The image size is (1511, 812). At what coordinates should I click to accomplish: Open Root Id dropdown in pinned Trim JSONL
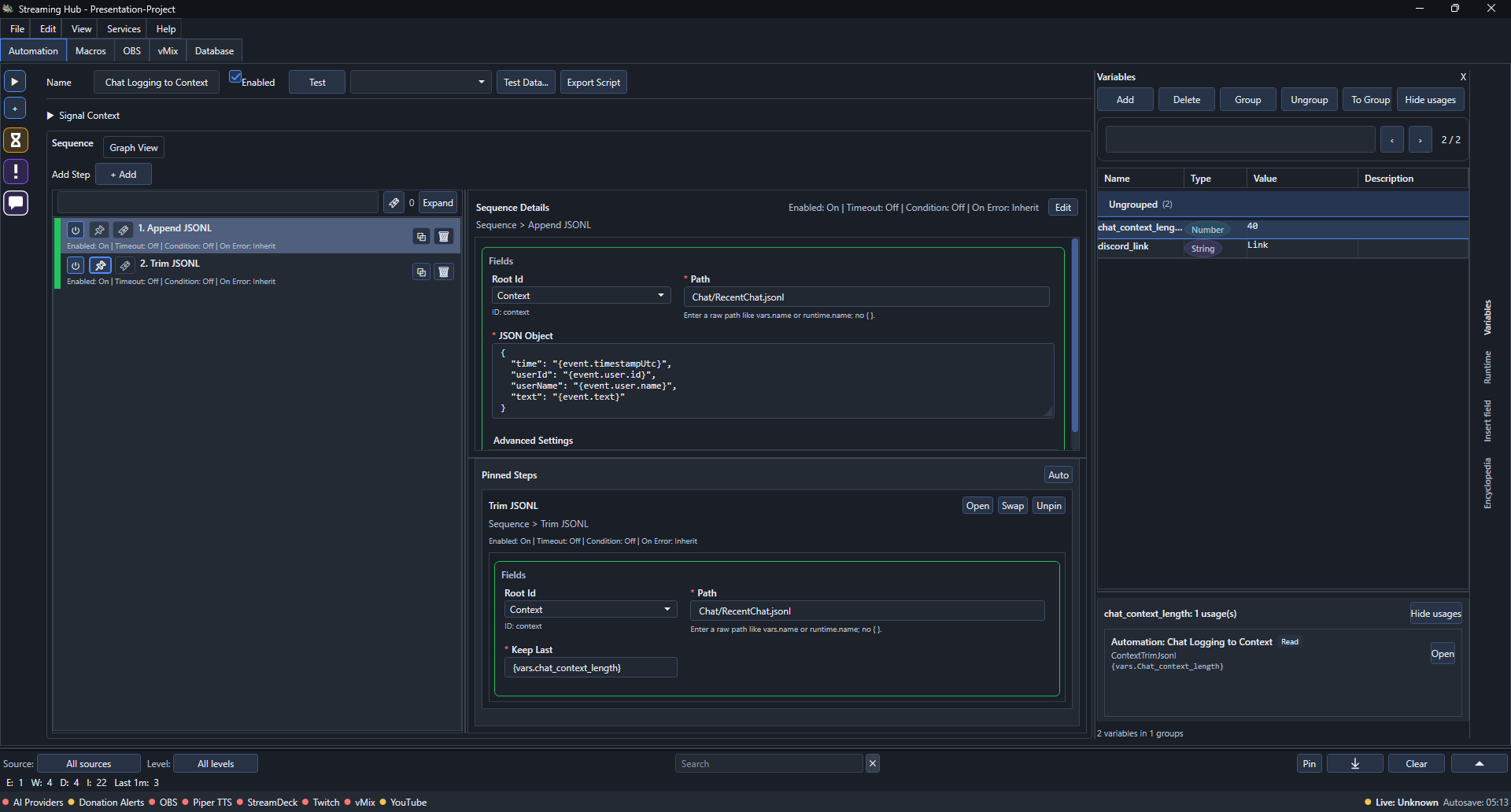590,610
